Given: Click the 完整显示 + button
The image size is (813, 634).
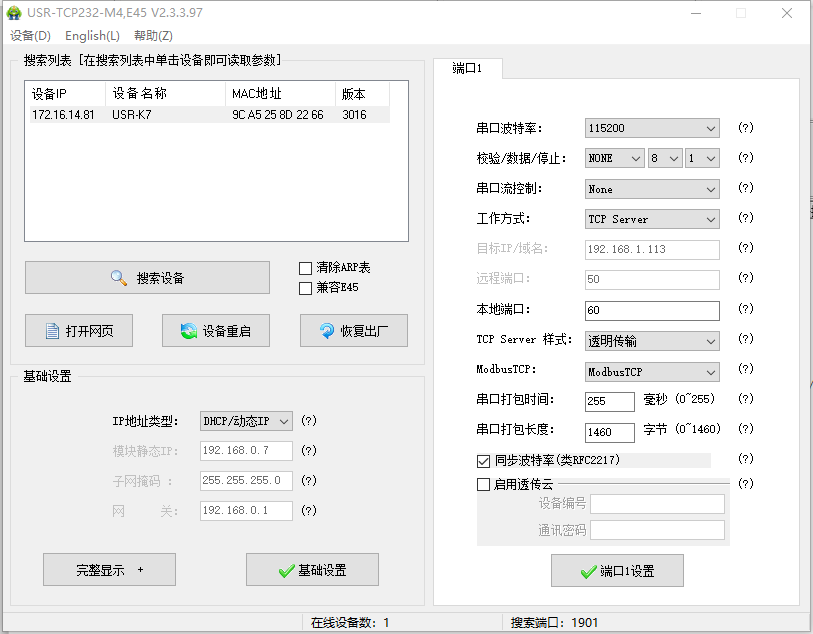Looking at the screenshot, I should (109, 570).
